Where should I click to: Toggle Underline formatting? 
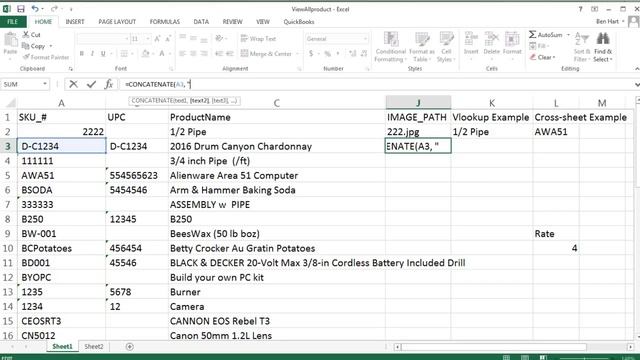pos(103,53)
